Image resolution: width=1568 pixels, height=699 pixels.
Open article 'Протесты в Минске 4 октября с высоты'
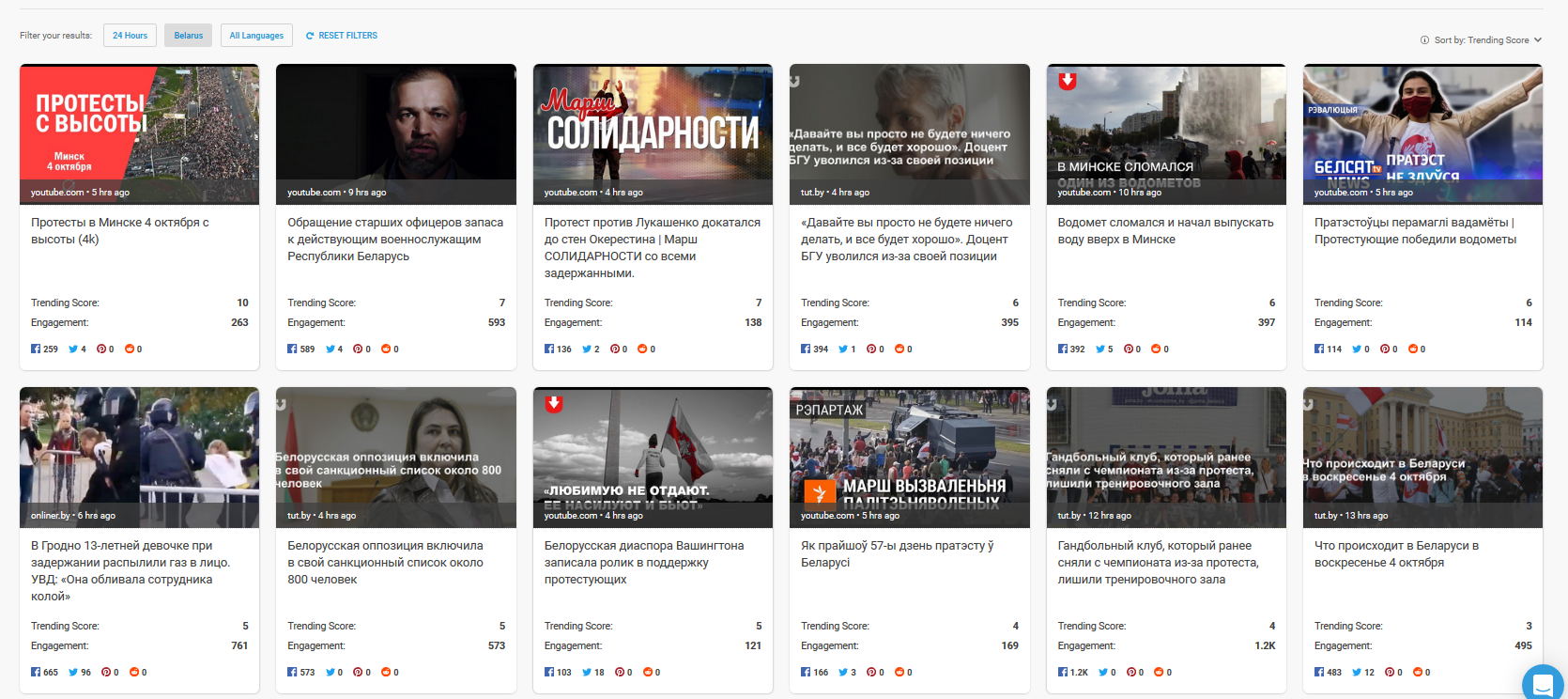pyautogui.click(x=120, y=231)
